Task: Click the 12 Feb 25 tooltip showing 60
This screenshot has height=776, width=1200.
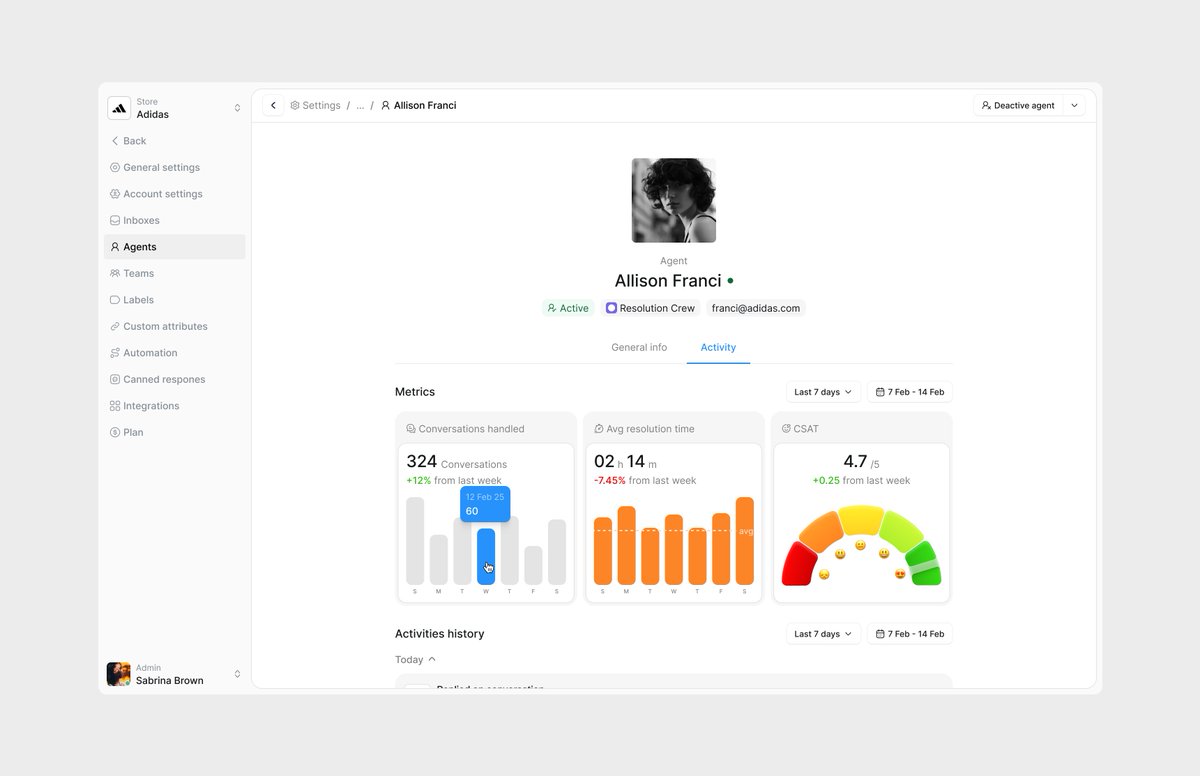Action: pos(485,504)
